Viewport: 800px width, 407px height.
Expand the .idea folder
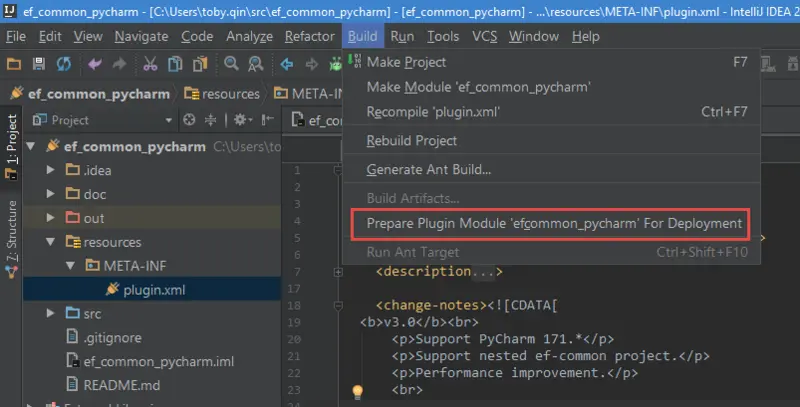pyautogui.click(x=51, y=169)
